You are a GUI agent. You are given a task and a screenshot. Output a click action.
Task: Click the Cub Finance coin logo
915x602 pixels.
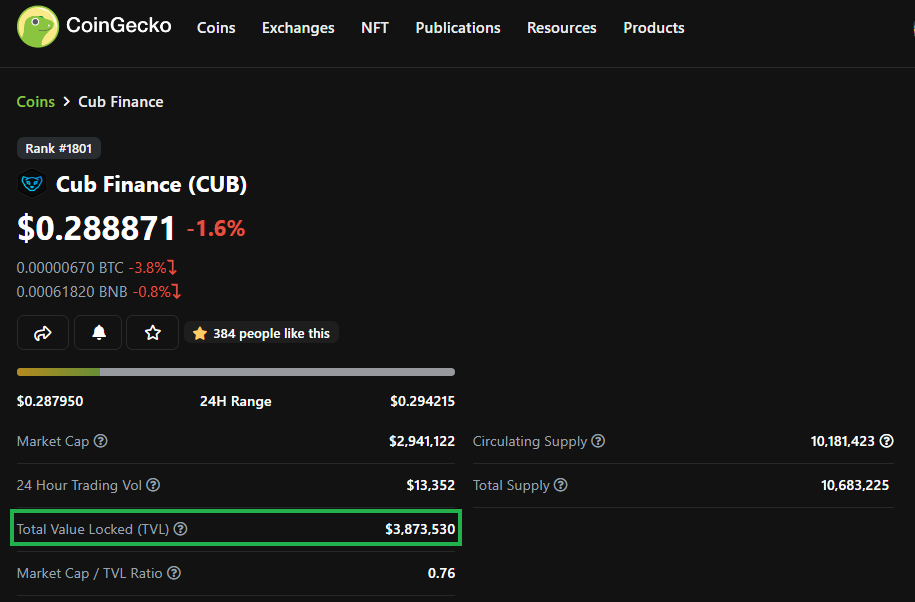coord(32,184)
